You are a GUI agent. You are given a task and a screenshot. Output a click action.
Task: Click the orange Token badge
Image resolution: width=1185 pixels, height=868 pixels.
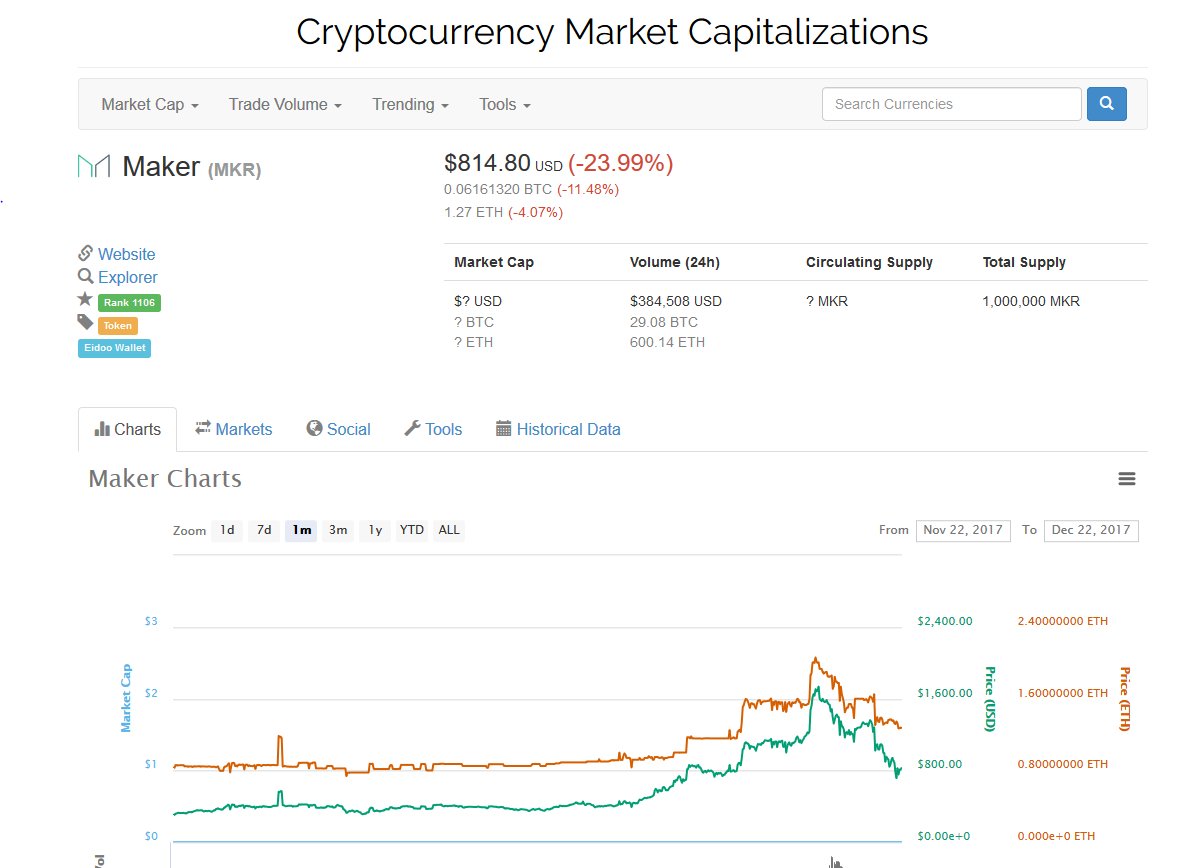pyautogui.click(x=118, y=326)
